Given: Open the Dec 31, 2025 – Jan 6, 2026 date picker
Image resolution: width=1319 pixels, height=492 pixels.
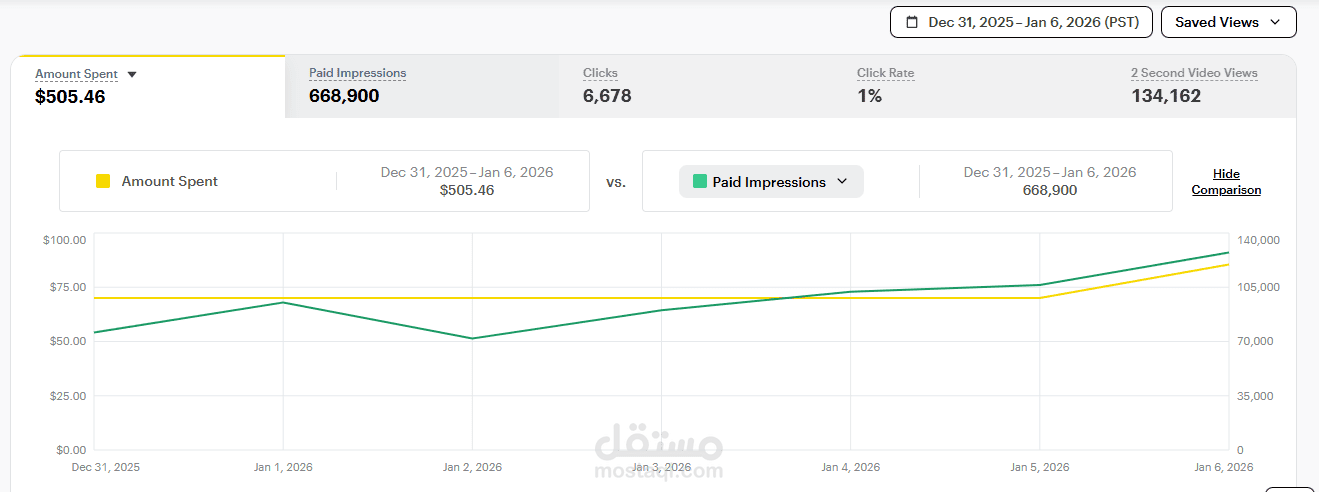Looking at the screenshot, I should 1021,22.
